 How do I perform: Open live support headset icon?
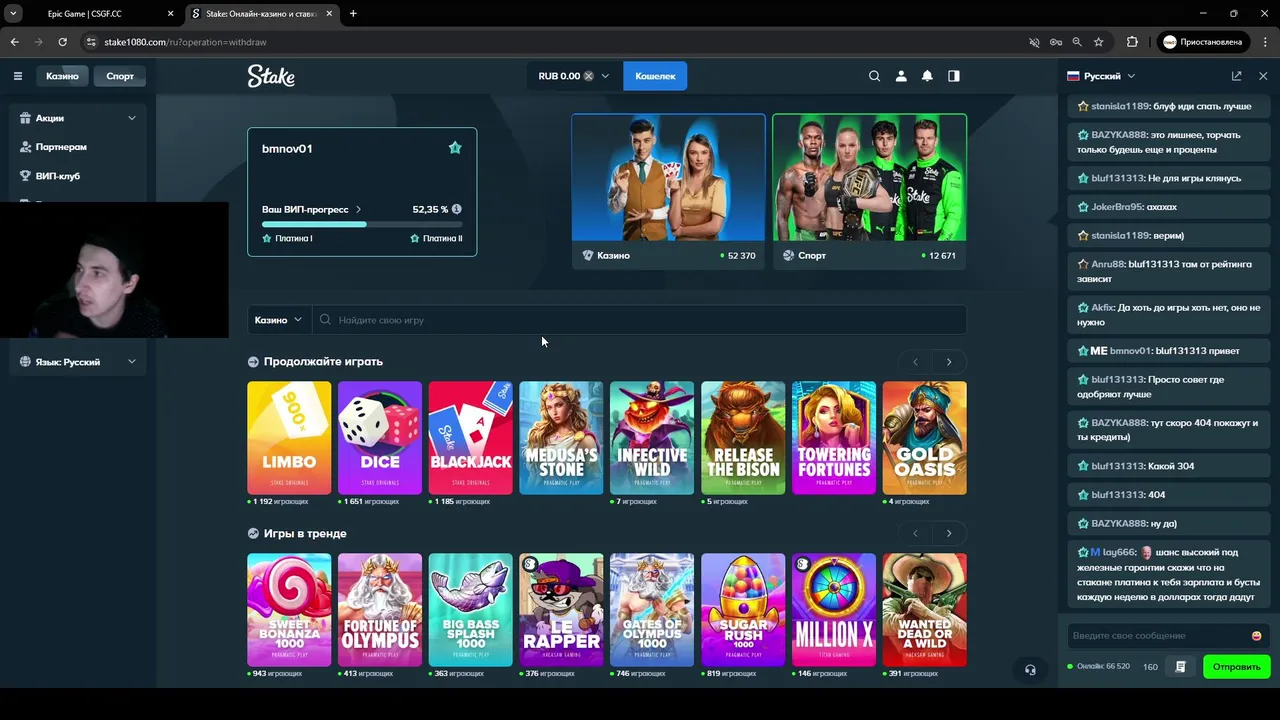(1030, 670)
